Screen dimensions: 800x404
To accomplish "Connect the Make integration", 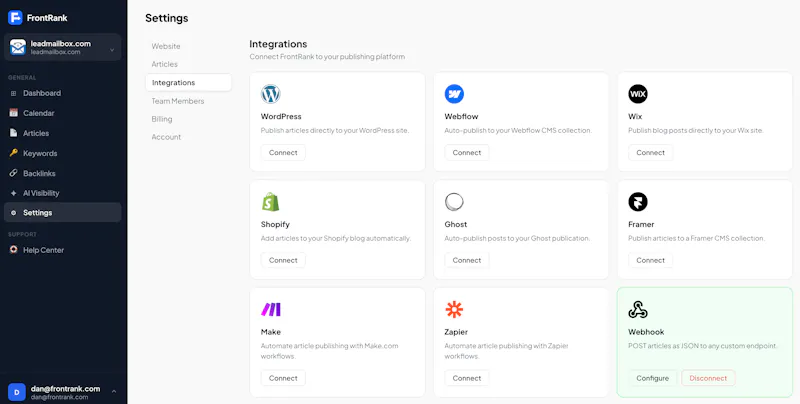I will coord(283,378).
